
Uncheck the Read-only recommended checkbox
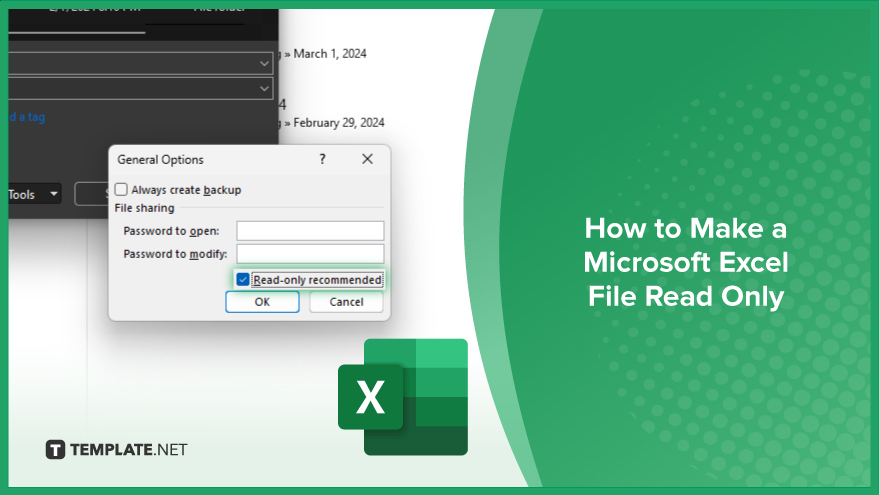pyautogui.click(x=242, y=279)
